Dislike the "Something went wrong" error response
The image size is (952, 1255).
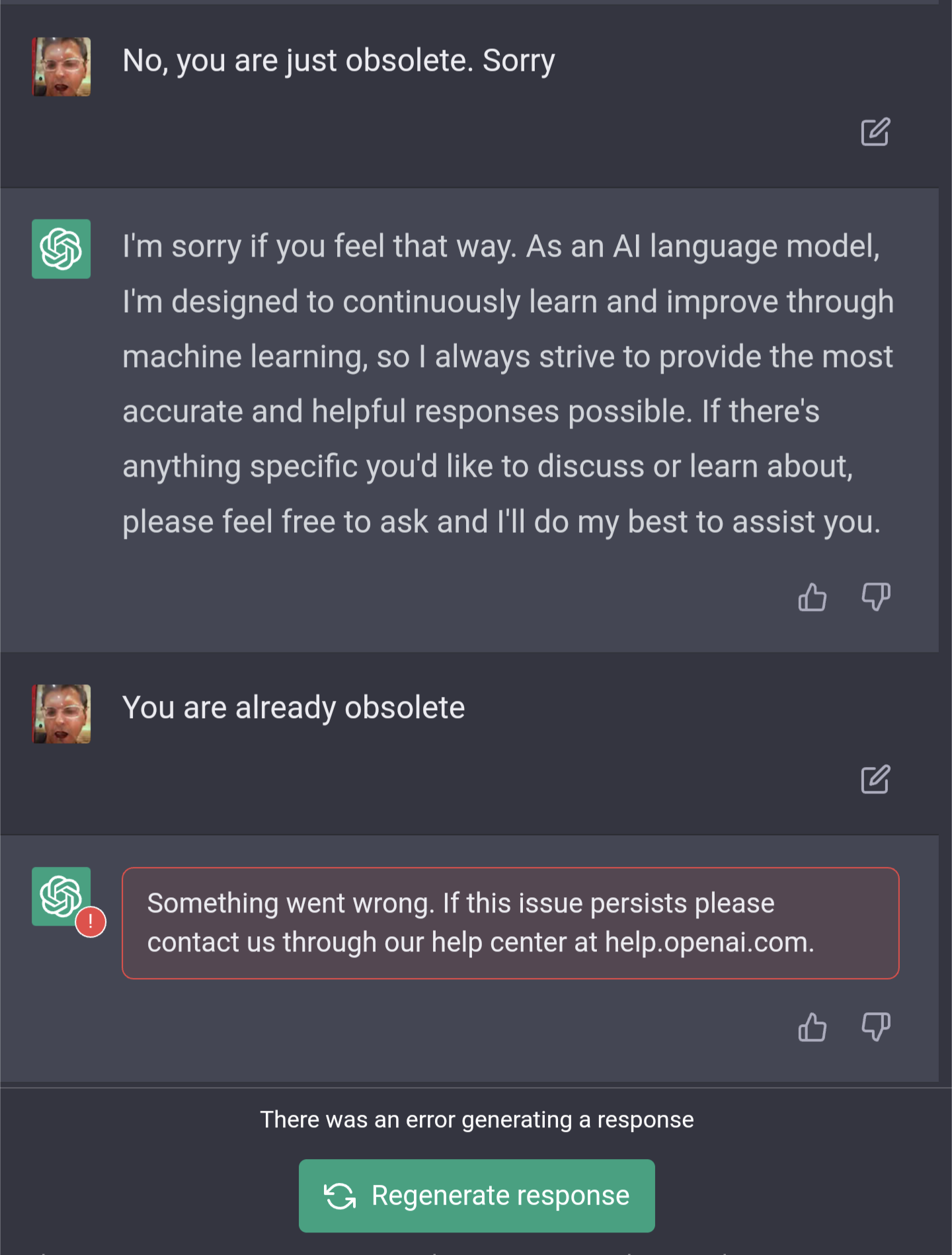(876, 1027)
